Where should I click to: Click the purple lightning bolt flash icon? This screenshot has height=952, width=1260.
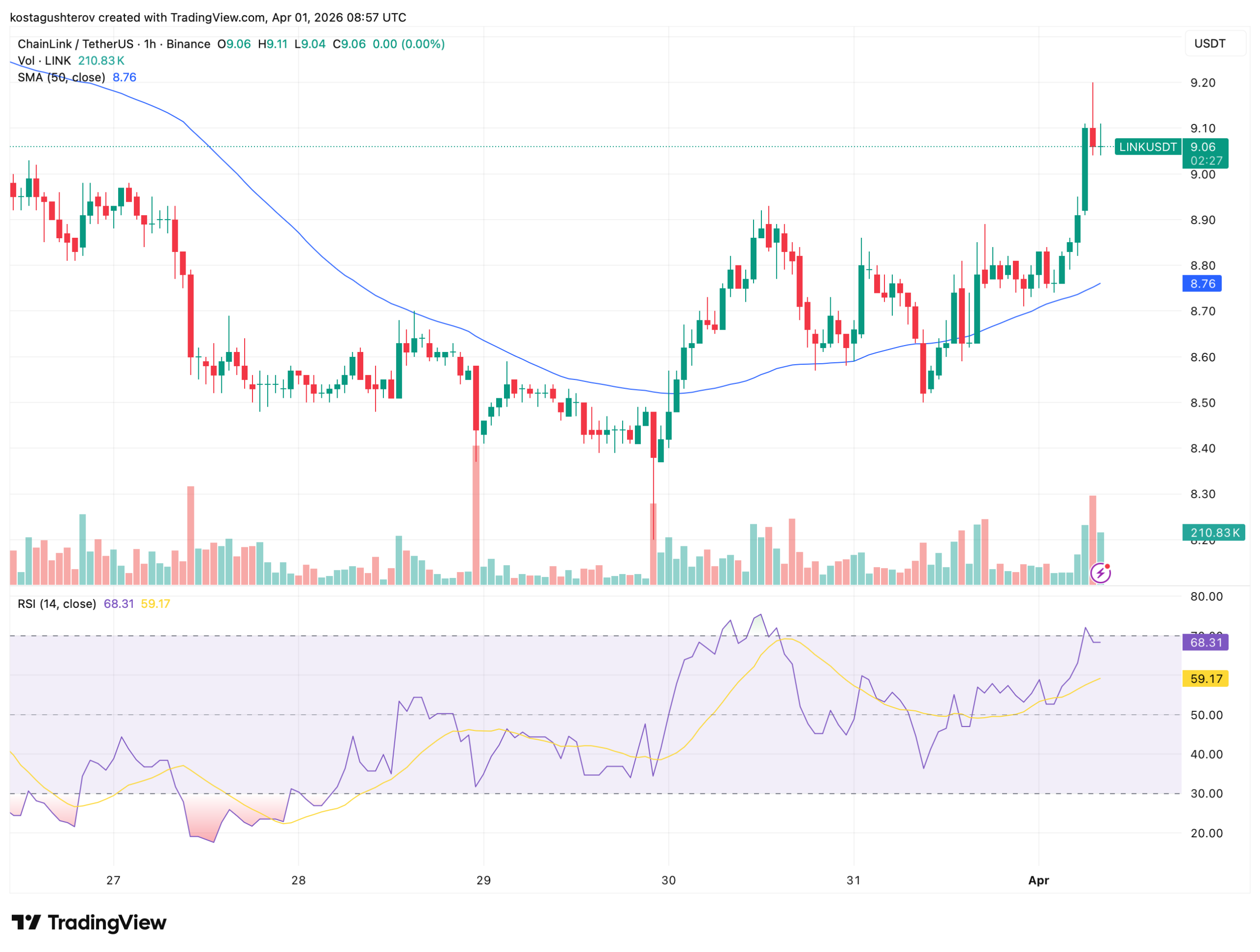1100,572
